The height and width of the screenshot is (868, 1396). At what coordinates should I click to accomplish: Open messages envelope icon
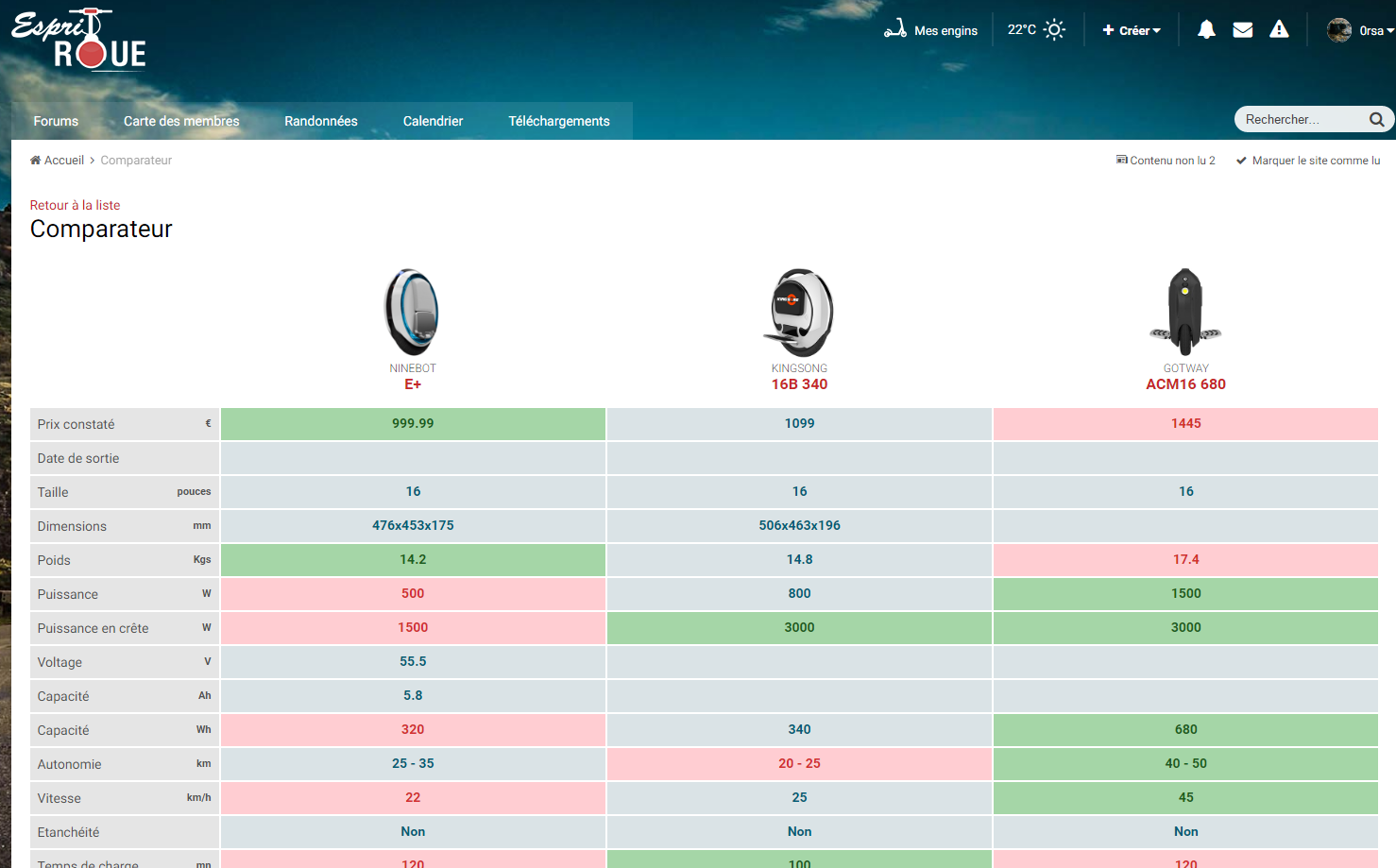pos(1243,29)
